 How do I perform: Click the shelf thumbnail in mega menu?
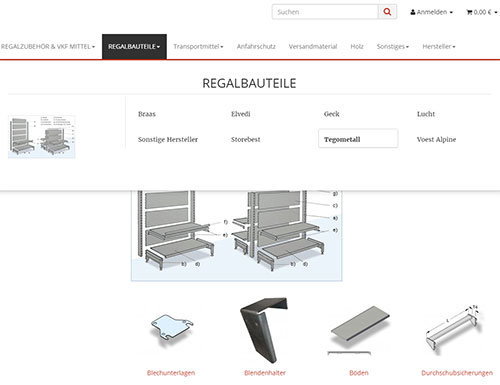pos(42,137)
